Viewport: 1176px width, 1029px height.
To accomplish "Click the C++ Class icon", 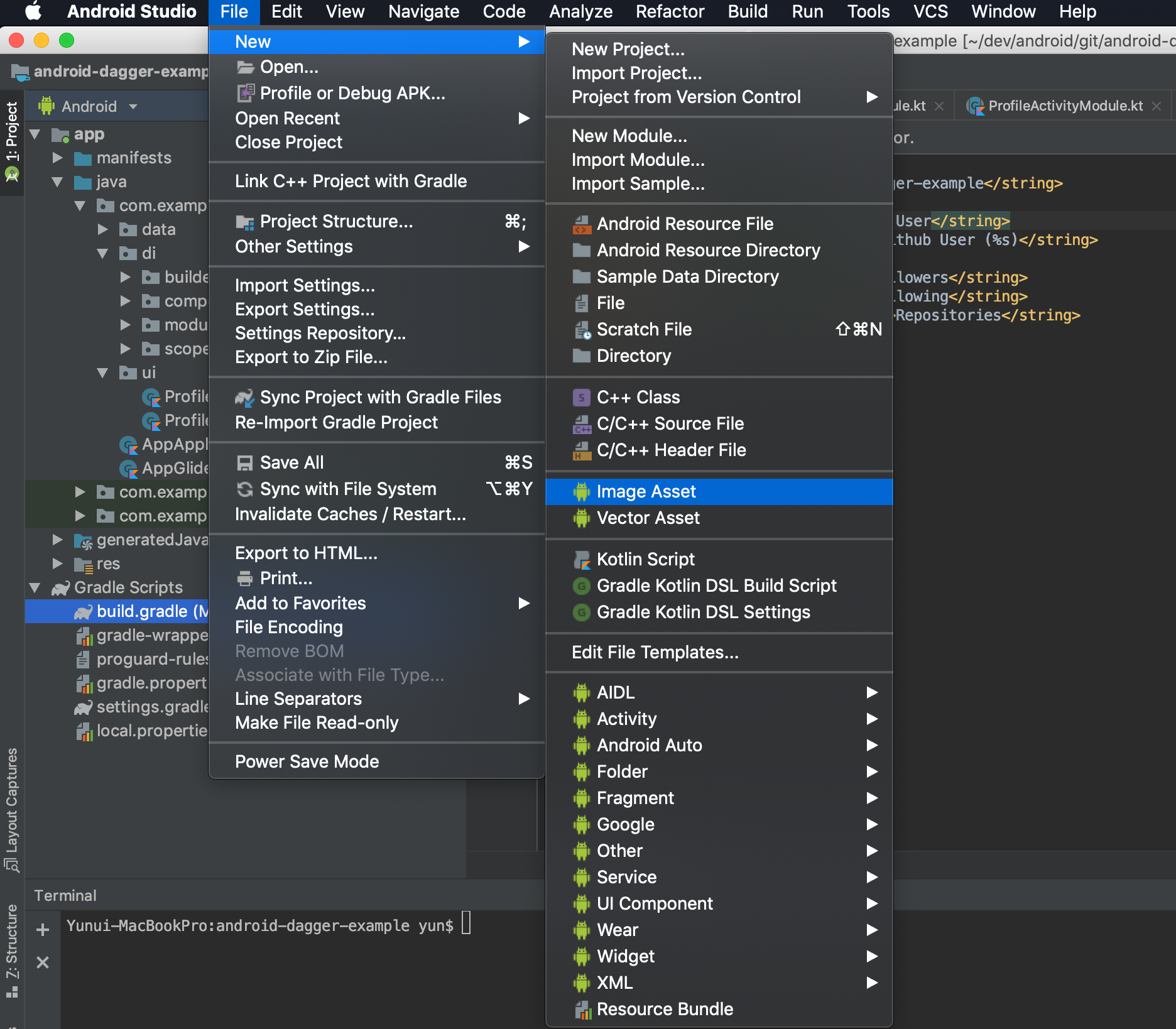I will (582, 398).
